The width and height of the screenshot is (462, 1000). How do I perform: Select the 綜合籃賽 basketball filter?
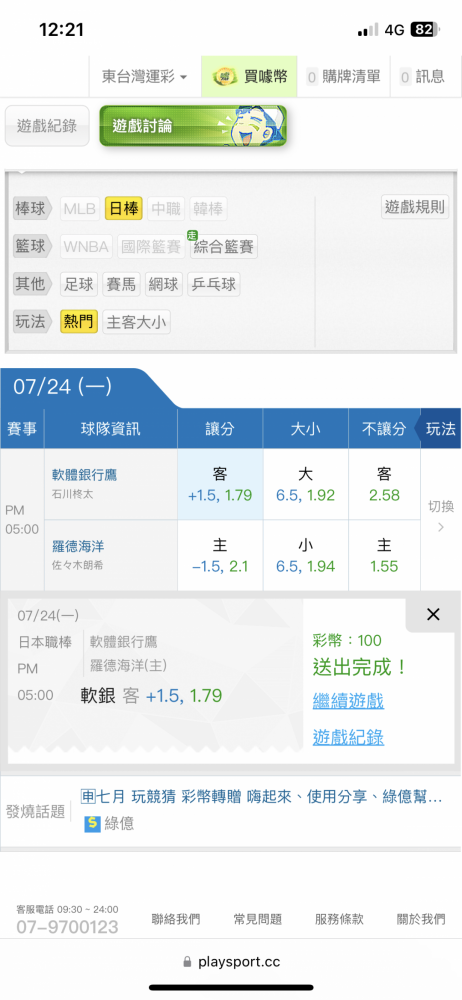pos(223,246)
